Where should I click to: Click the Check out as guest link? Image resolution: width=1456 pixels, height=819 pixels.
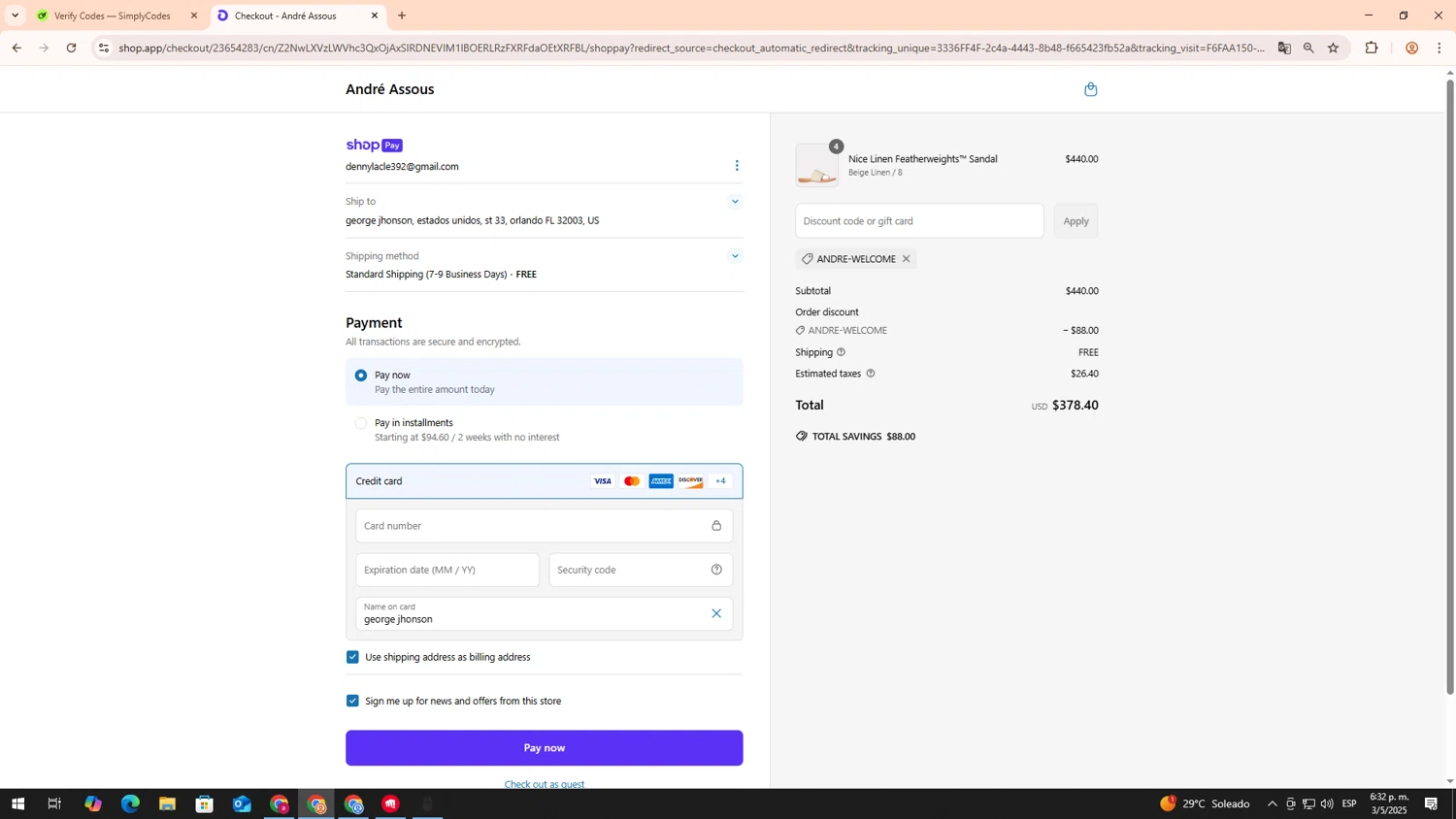[545, 784]
